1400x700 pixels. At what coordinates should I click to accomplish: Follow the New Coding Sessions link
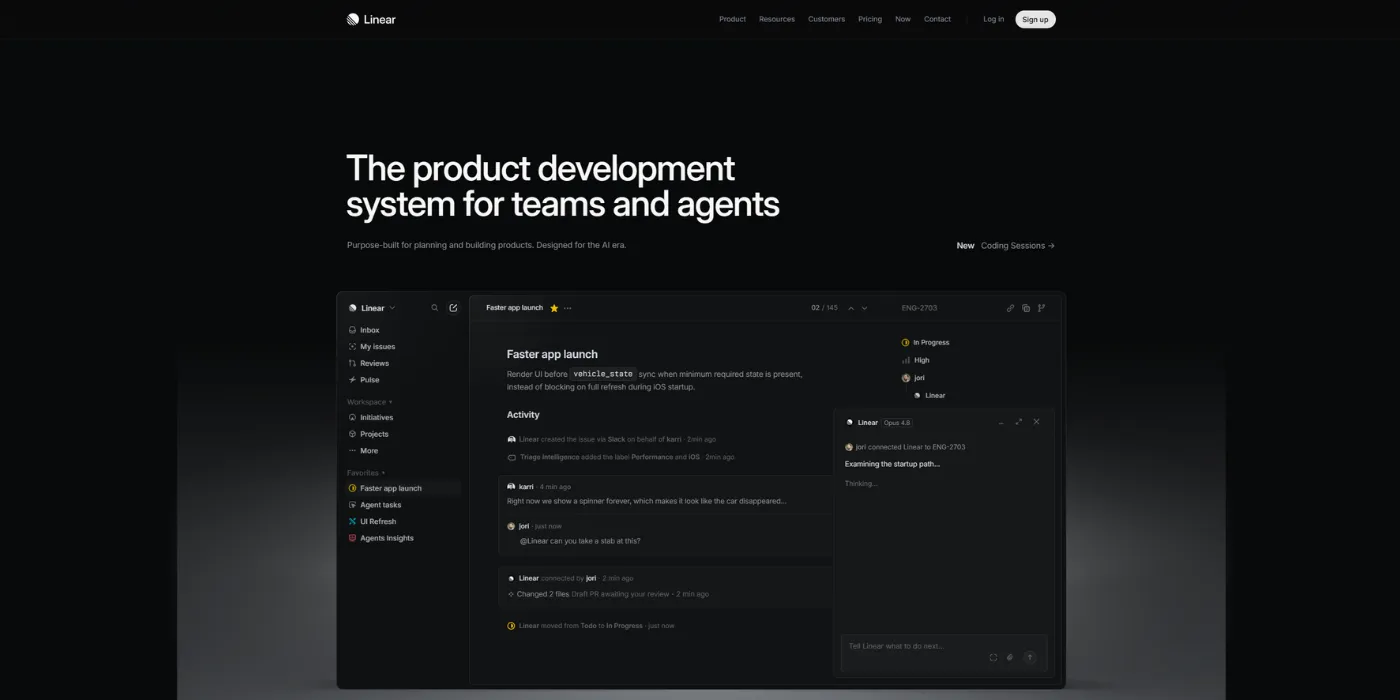point(1005,246)
